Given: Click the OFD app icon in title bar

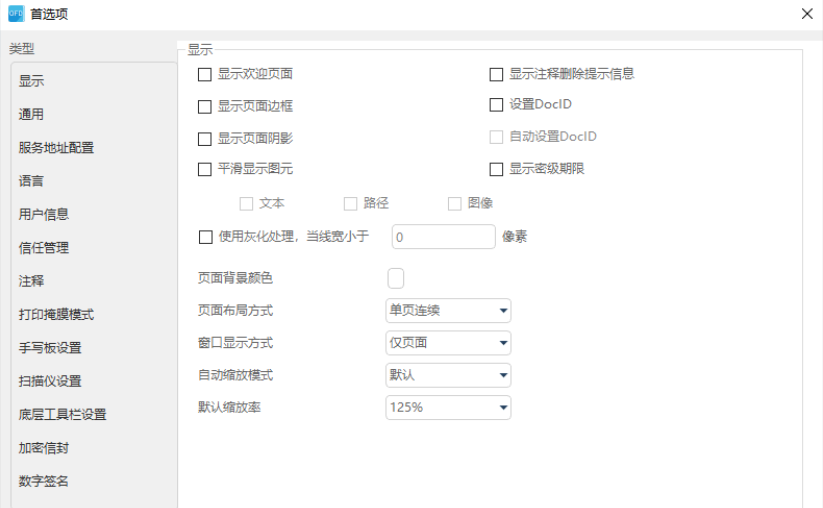Looking at the screenshot, I should [16, 14].
